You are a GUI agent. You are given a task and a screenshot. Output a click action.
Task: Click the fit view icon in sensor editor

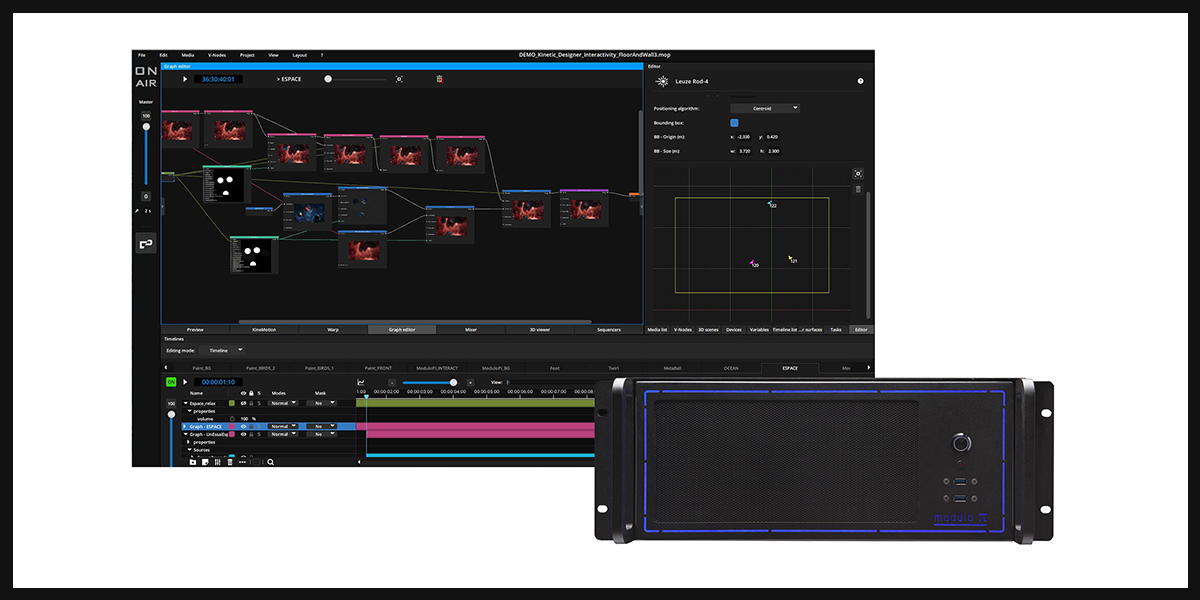(x=858, y=173)
